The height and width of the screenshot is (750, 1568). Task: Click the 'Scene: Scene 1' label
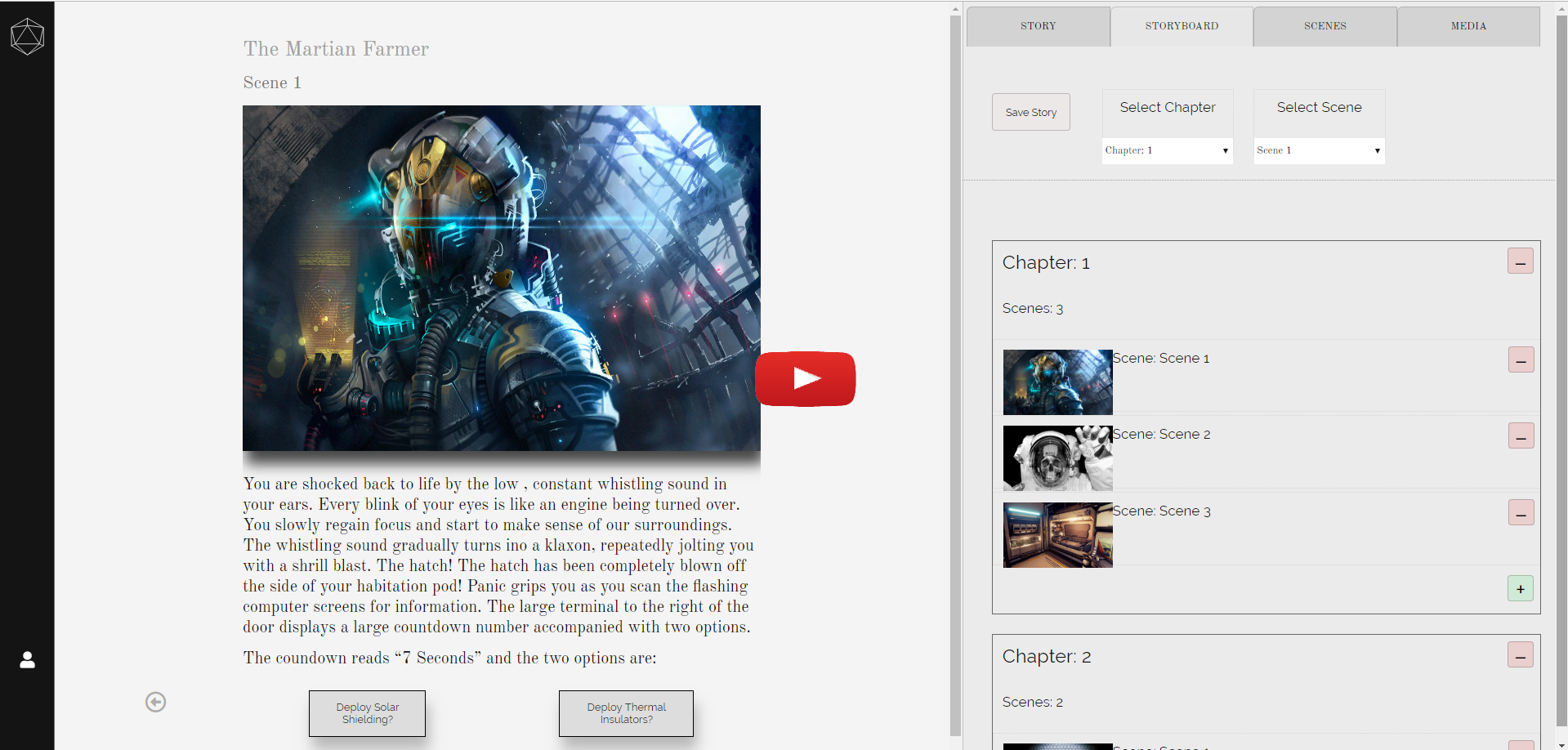tap(1160, 359)
